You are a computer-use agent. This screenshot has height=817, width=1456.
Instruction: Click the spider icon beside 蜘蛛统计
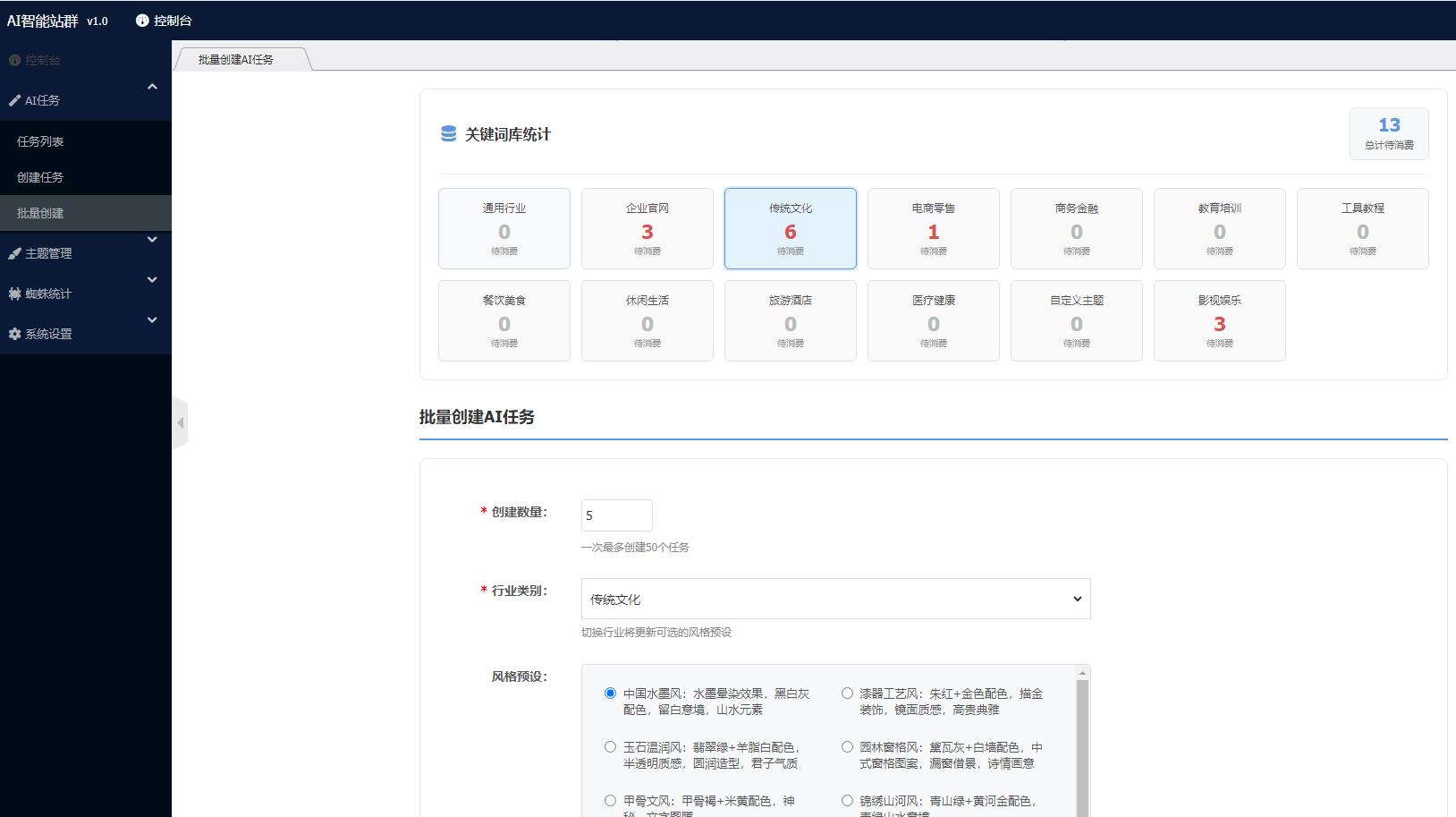coord(14,294)
